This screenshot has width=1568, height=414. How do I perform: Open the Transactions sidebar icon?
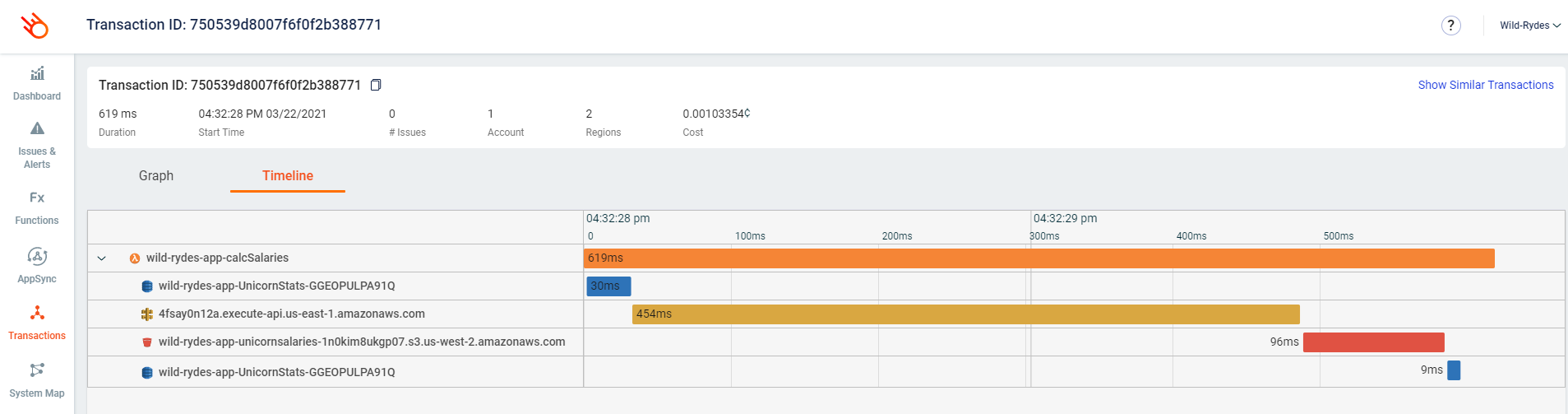pyautogui.click(x=37, y=313)
